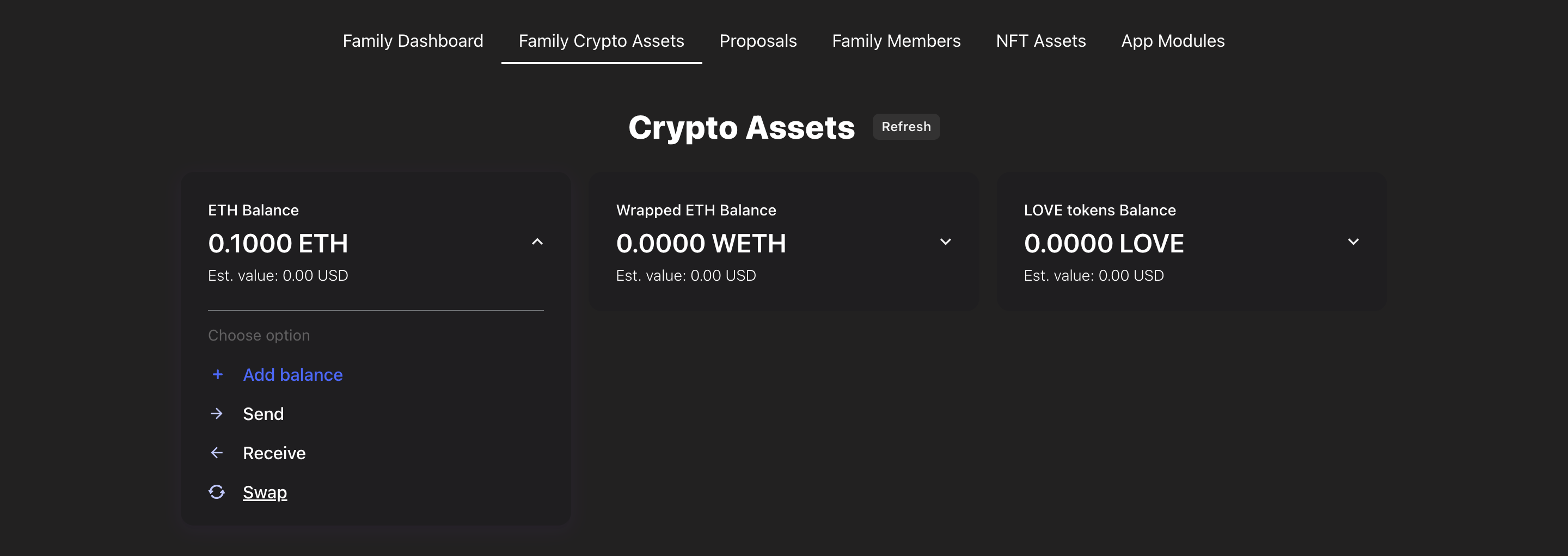Collapse the ETH Balance card chevron
This screenshot has height=556, width=1568.
(x=537, y=242)
